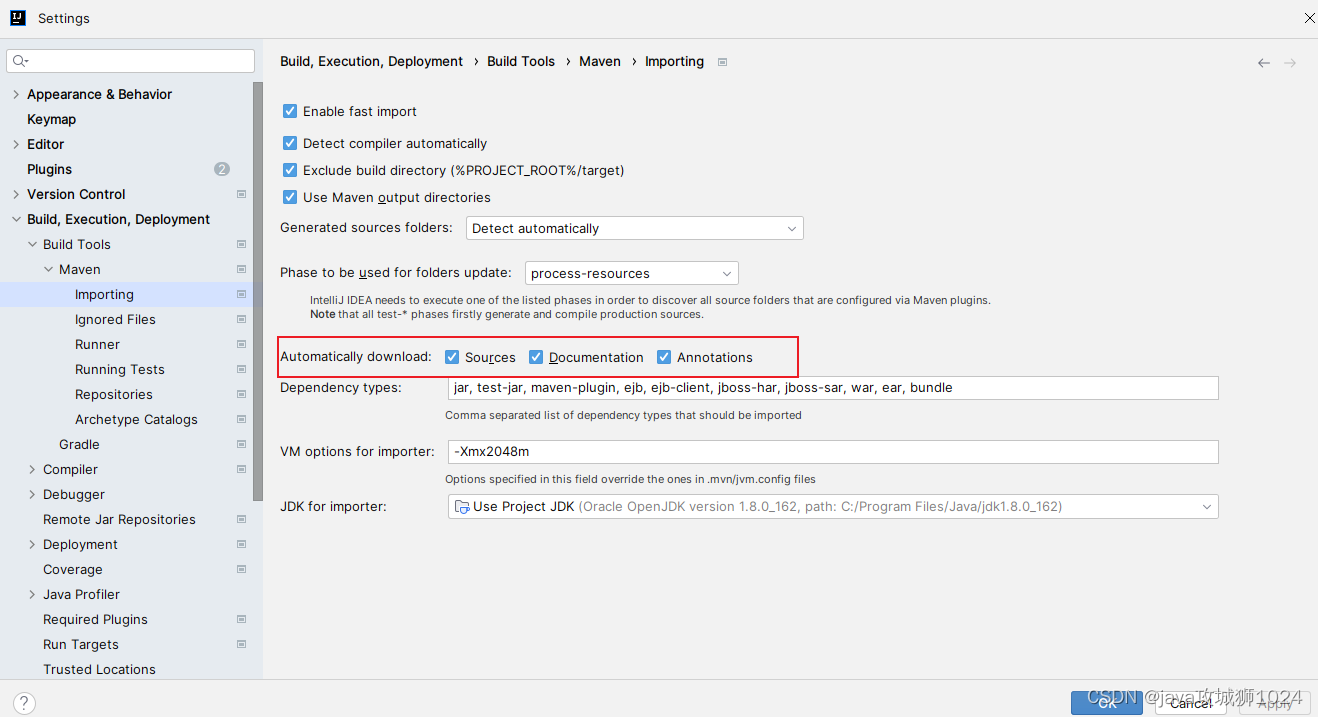Image resolution: width=1318 pixels, height=717 pixels.
Task: Toggle Enable fast import checkbox
Action: pyautogui.click(x=290, y=111)
